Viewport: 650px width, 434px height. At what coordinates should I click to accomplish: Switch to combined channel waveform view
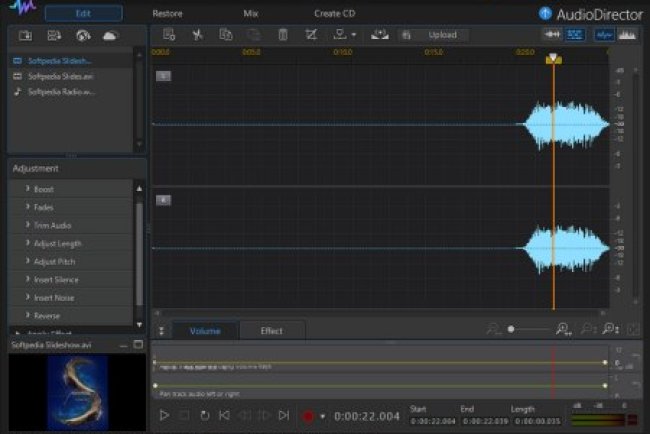(x=552, y=35)
